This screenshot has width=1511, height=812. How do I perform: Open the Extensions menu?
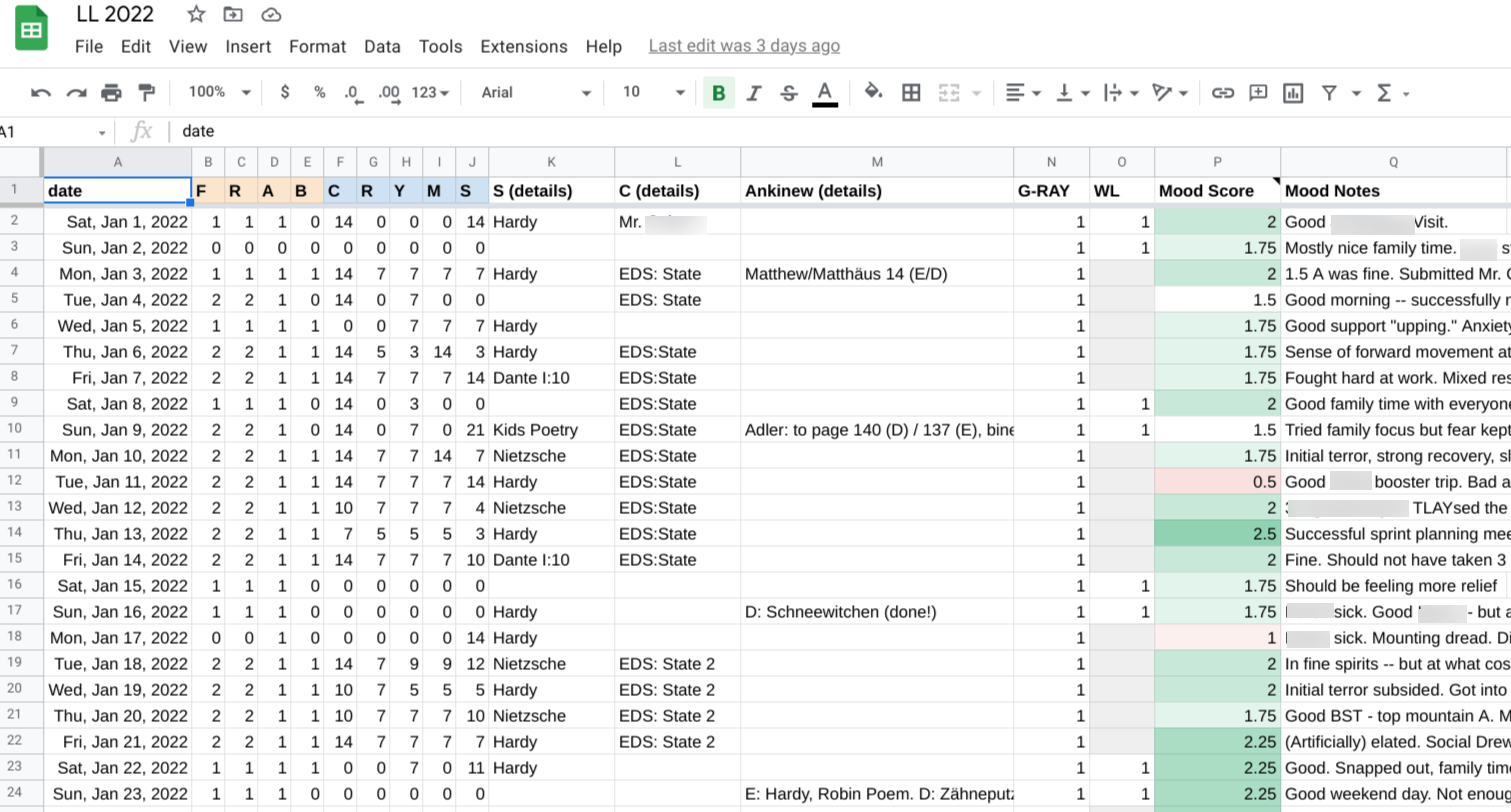click(x=524, y=46)
